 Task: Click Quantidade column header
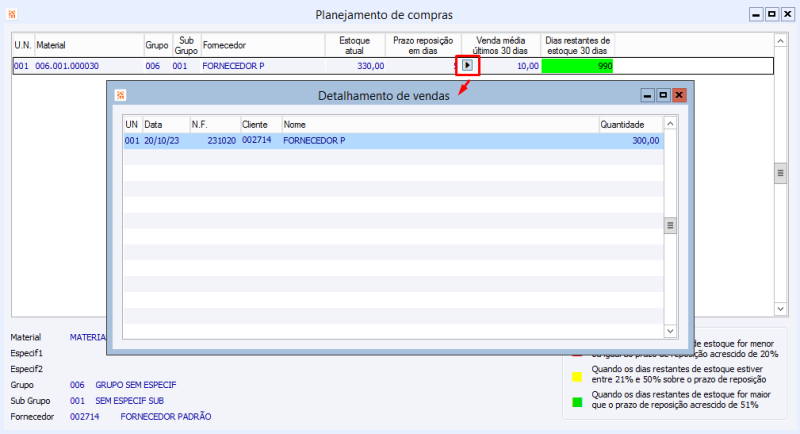tap(631, 124)
